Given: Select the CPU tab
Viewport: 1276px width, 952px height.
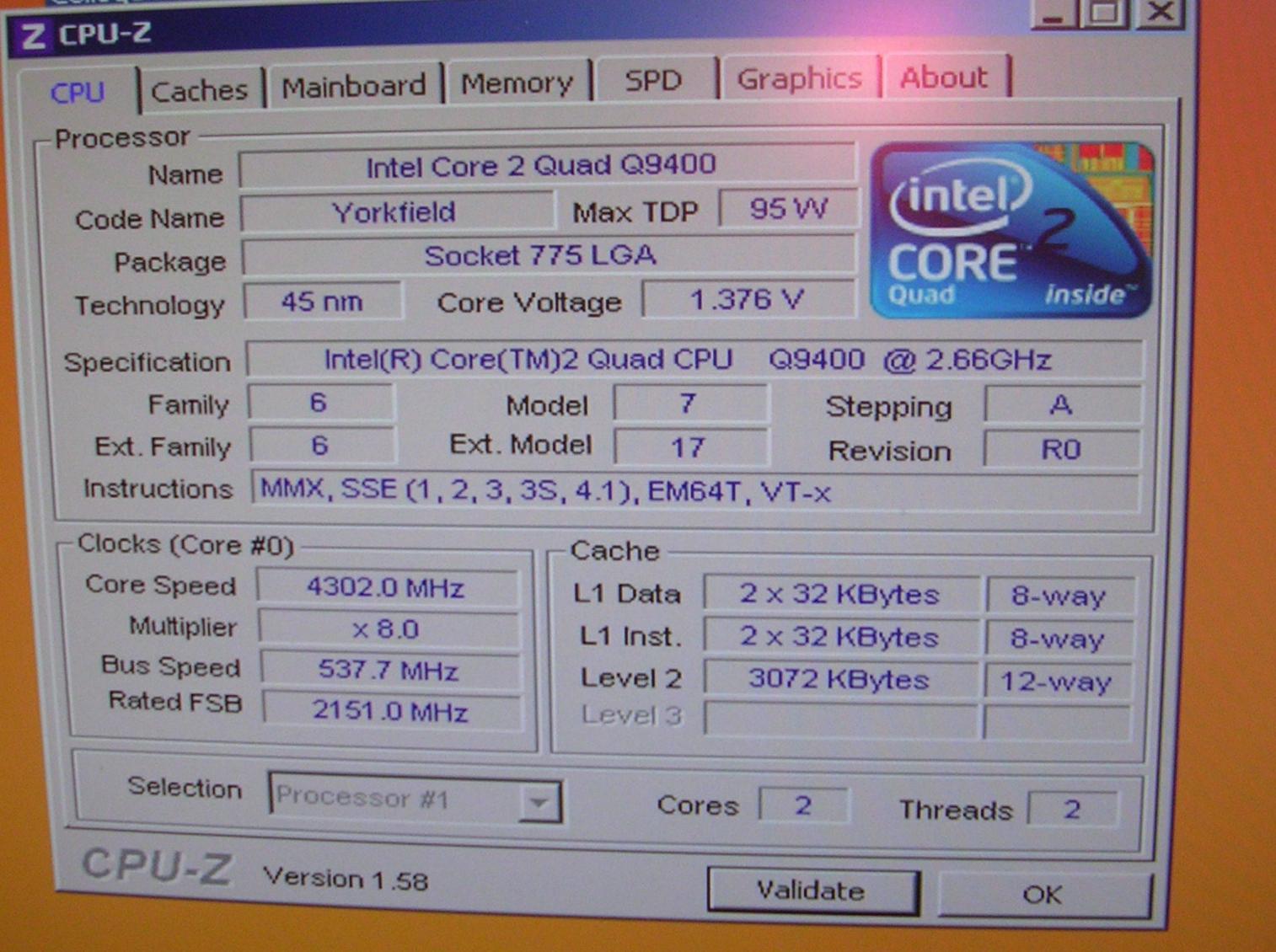Looking at the screenshot, I should coord(78,92).
